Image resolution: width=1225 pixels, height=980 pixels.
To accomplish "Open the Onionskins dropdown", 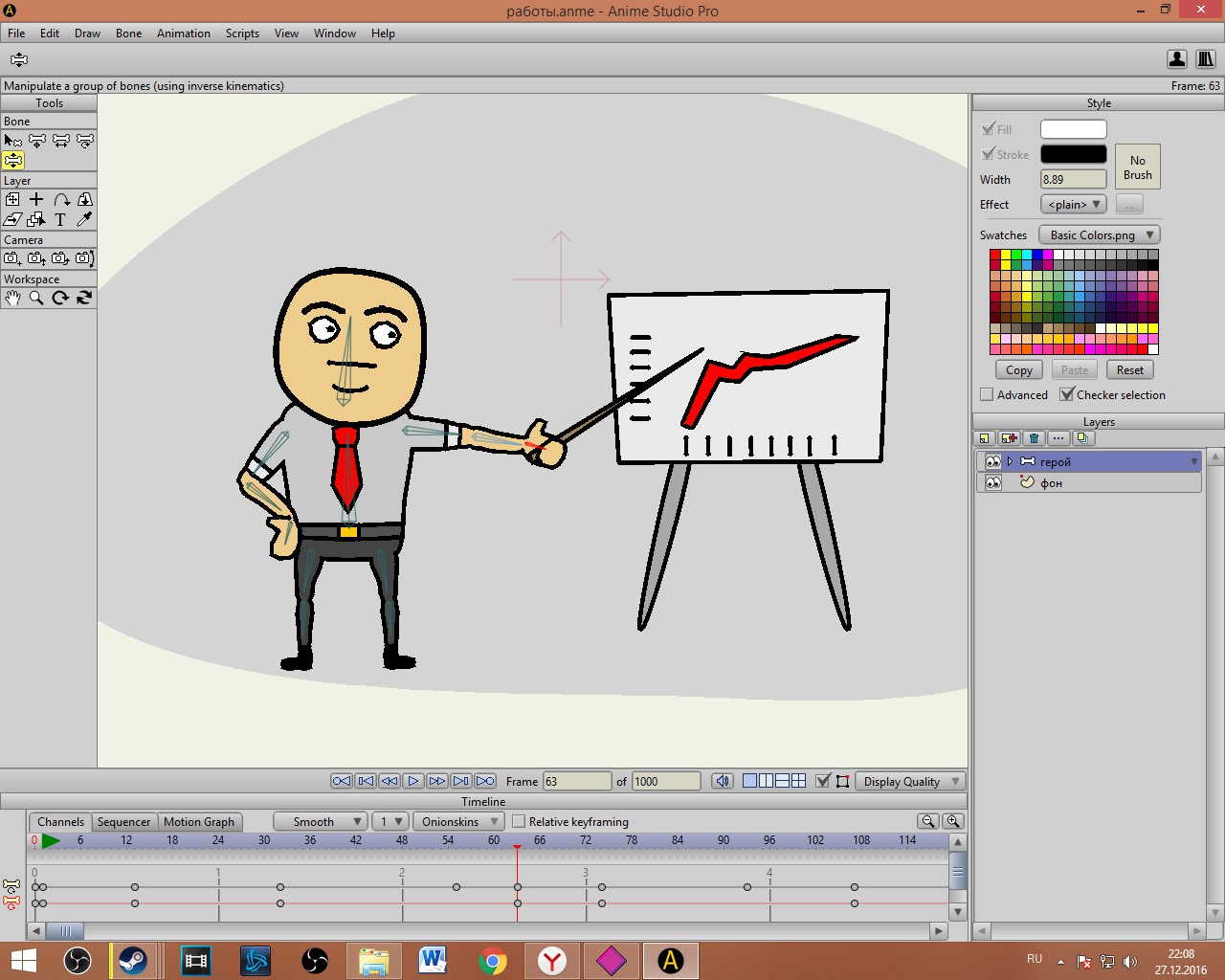I will (458, 821).
